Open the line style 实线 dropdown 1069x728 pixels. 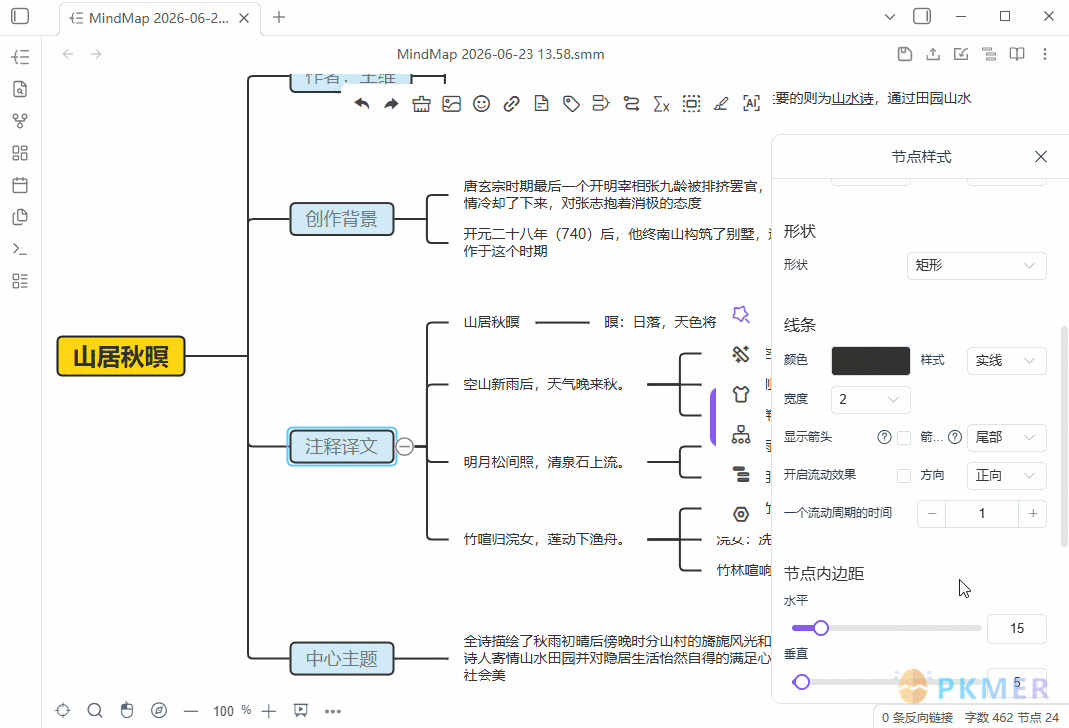[1006, 361]
